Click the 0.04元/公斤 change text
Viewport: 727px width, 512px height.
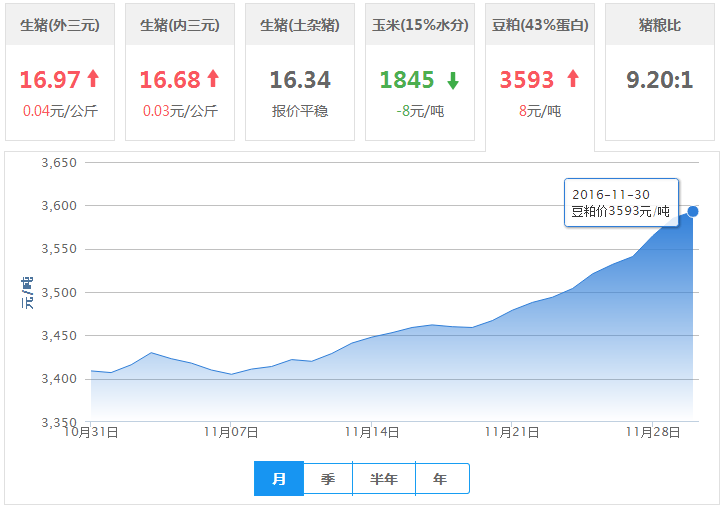[60, 111]
